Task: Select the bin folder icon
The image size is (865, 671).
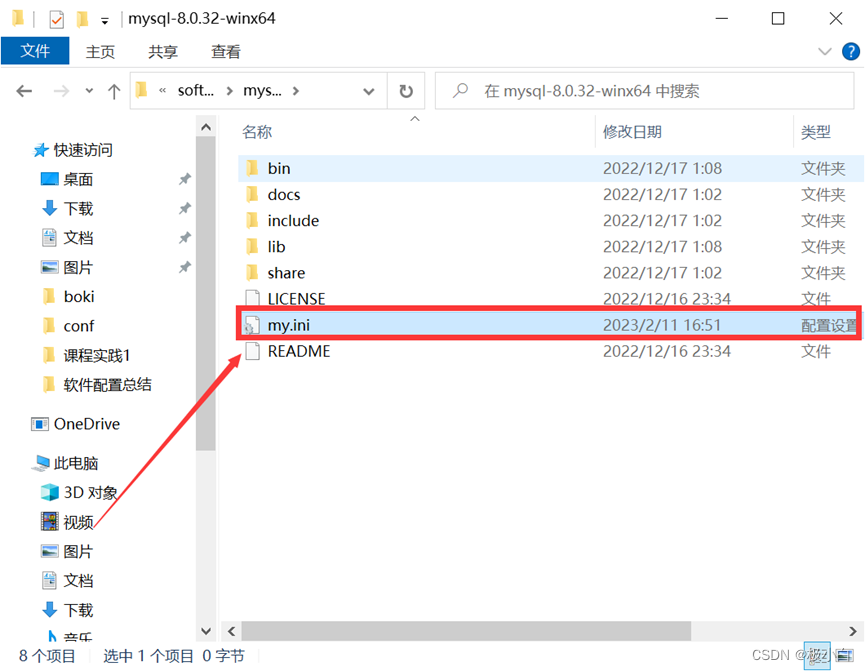Action: (252, 168)
